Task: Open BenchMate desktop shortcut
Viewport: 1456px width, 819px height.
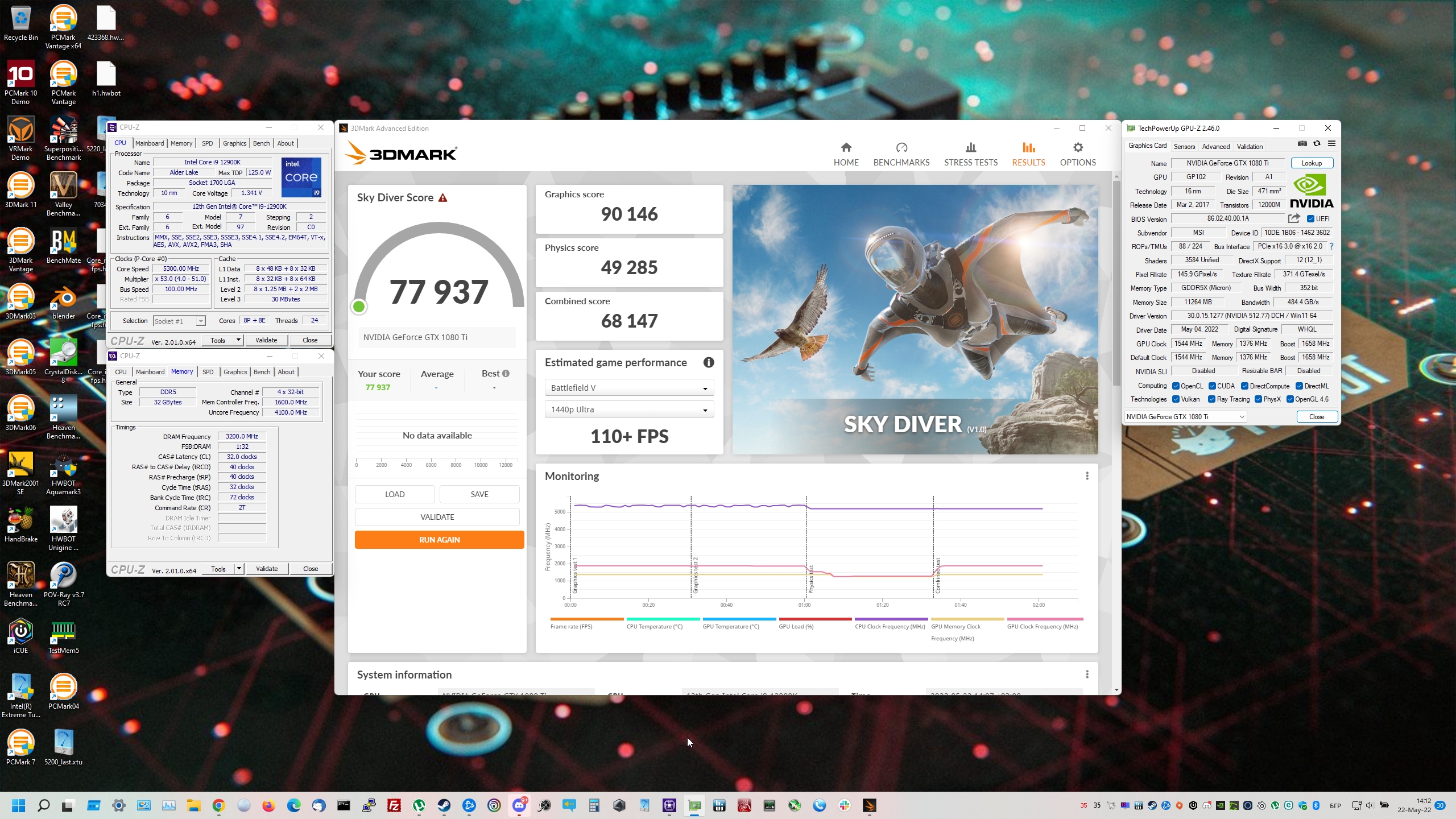Action: pos(64,247)
